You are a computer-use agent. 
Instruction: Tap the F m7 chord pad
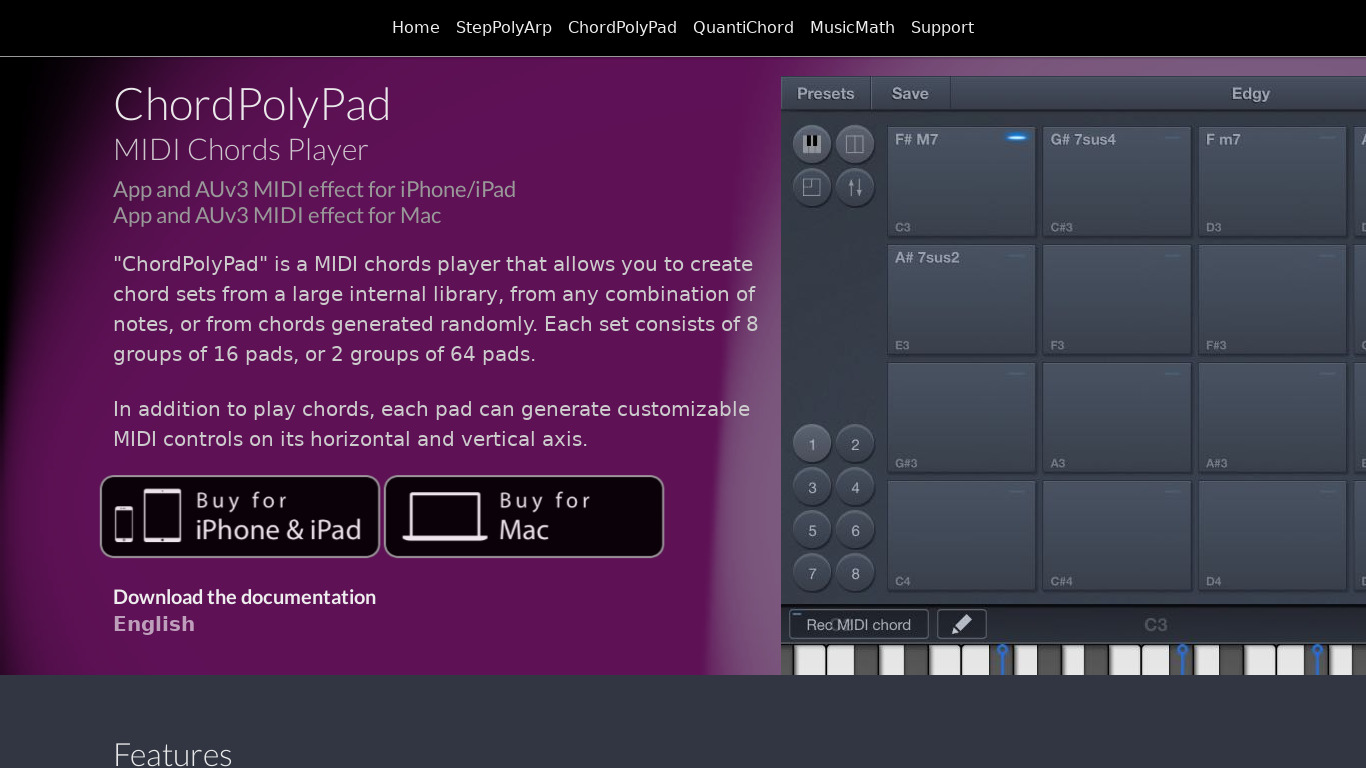(x=1272, y=181)
